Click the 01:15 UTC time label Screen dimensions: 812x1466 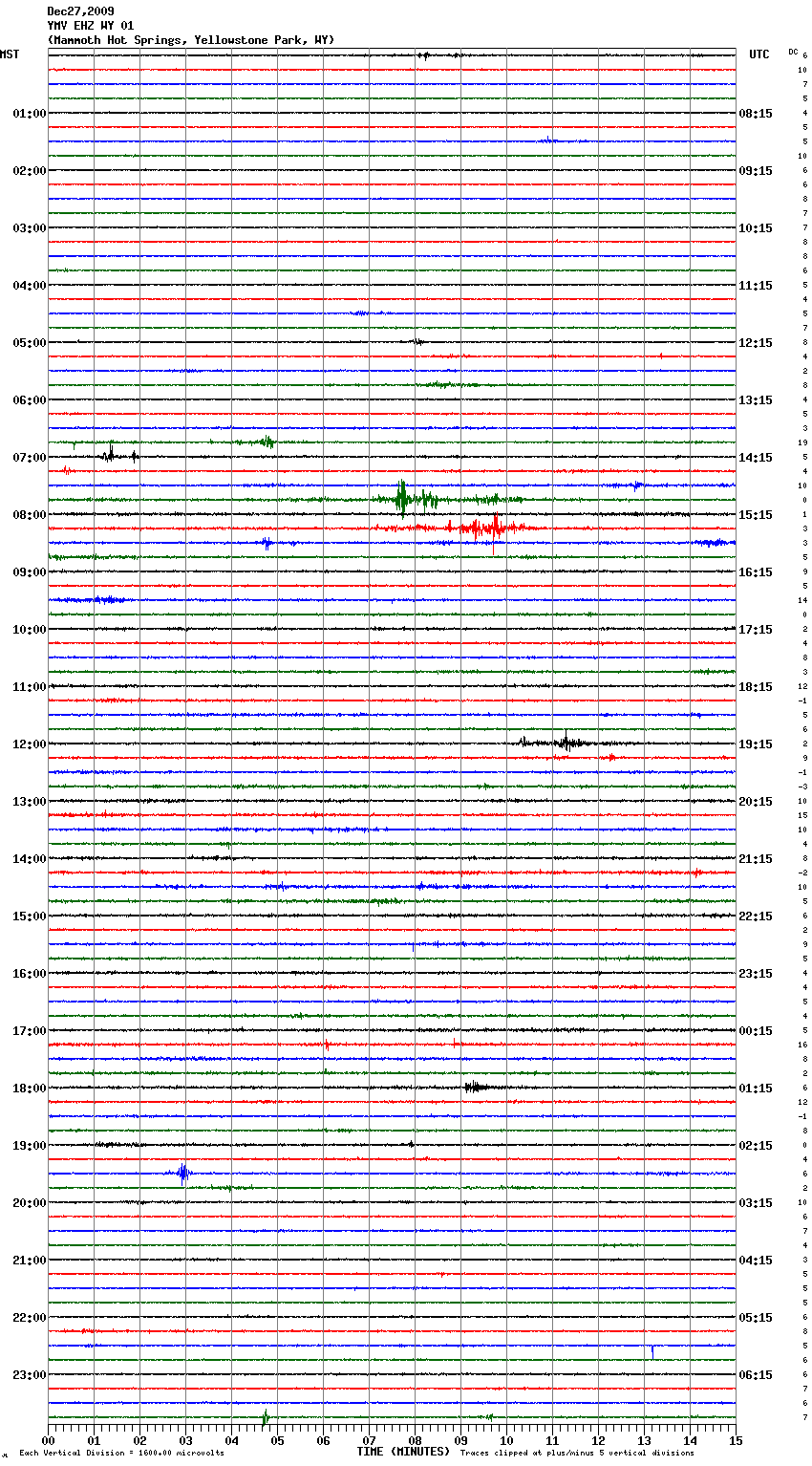(756, 1089)
